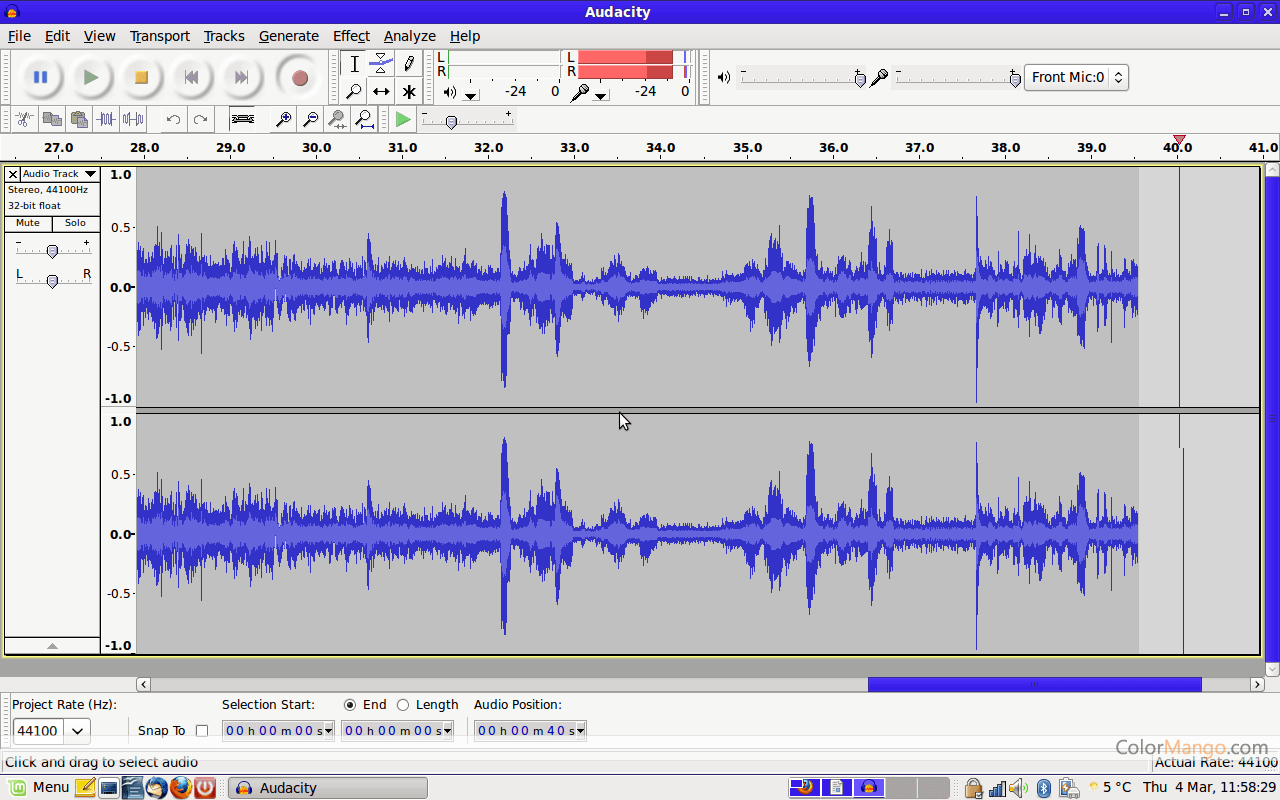Enable the Snap To checkbox

point(202,730)
